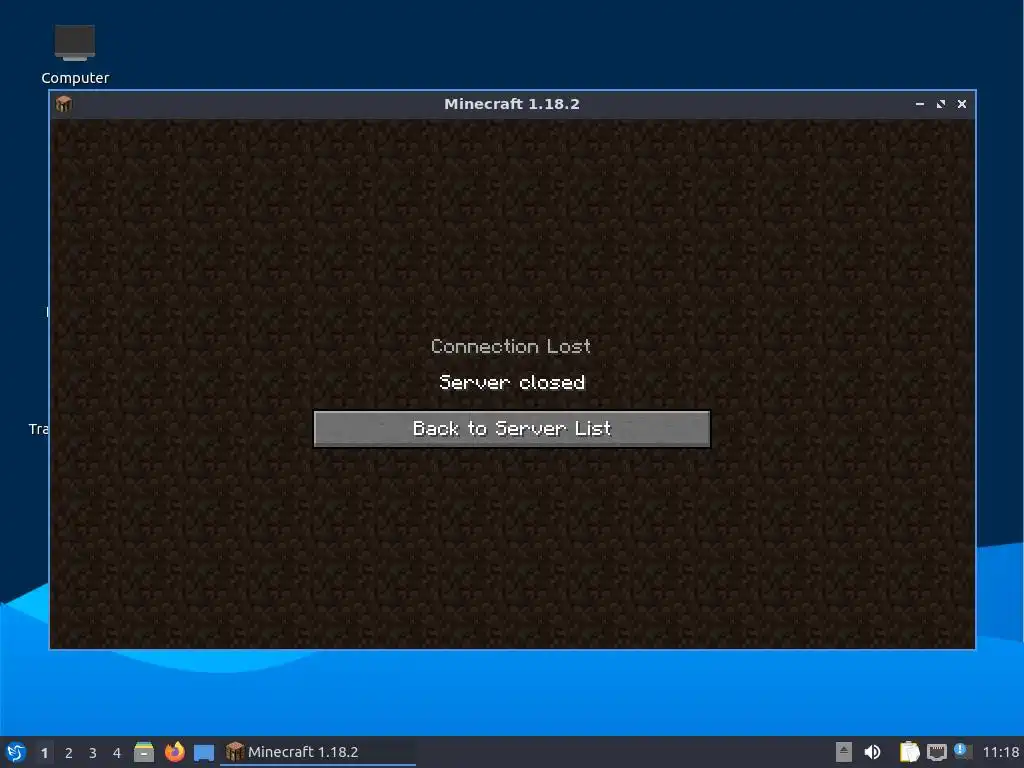Select the Computer icon label
This screenshot has width=1024, height=768.
coord(75,78)
